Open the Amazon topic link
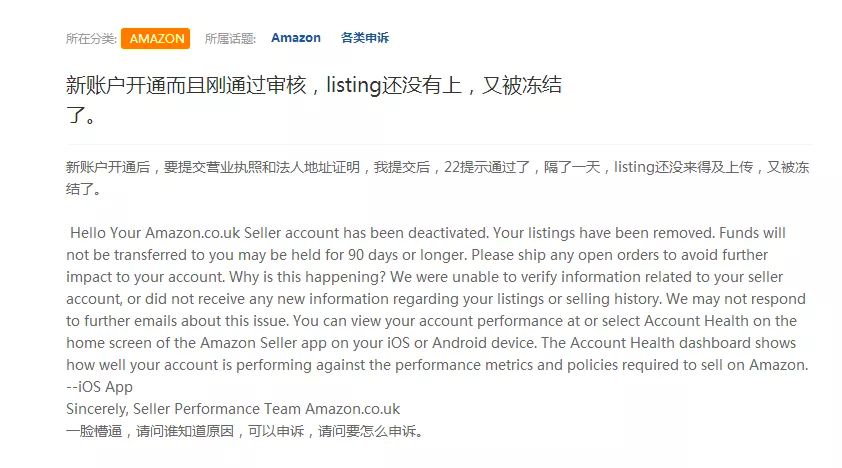 click(296, 38)
